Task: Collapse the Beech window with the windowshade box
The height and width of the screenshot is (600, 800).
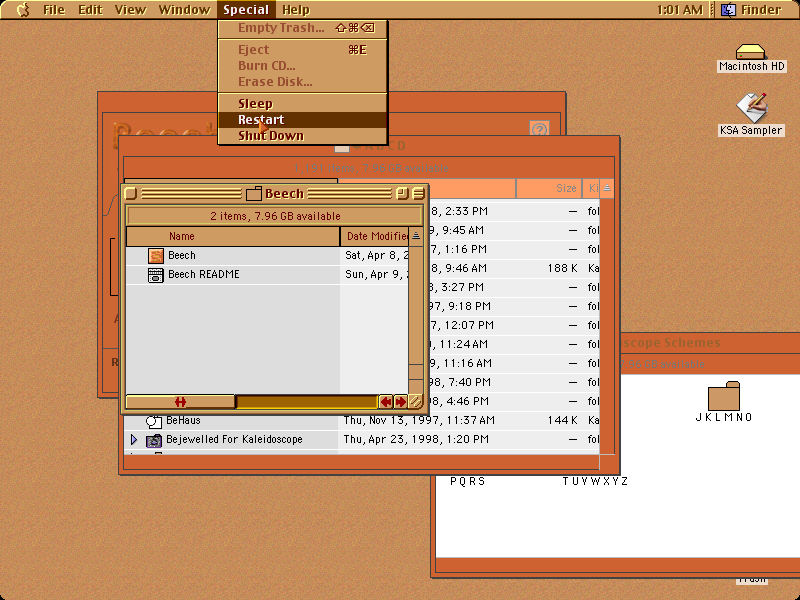Action: pyautogui.click(x=418, y=193)
